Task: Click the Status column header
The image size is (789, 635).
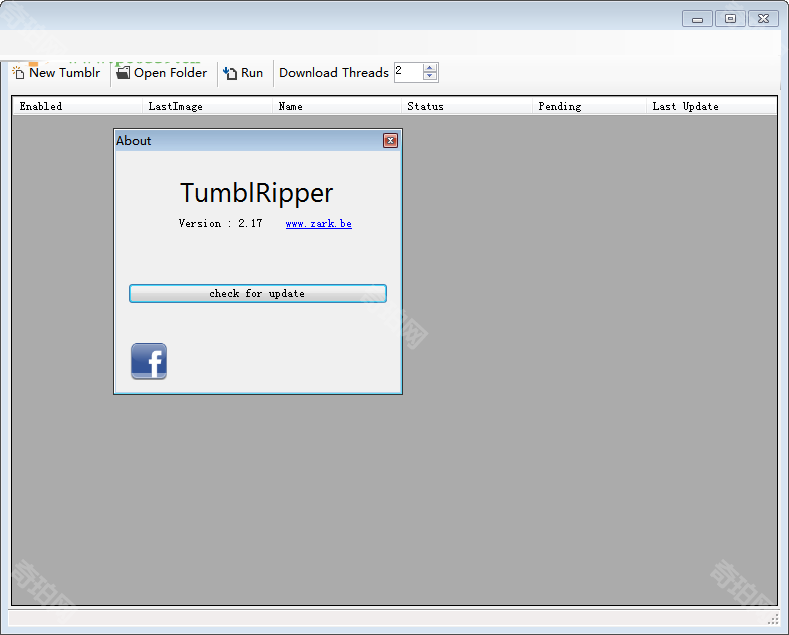Action: [x=466, y=106]
